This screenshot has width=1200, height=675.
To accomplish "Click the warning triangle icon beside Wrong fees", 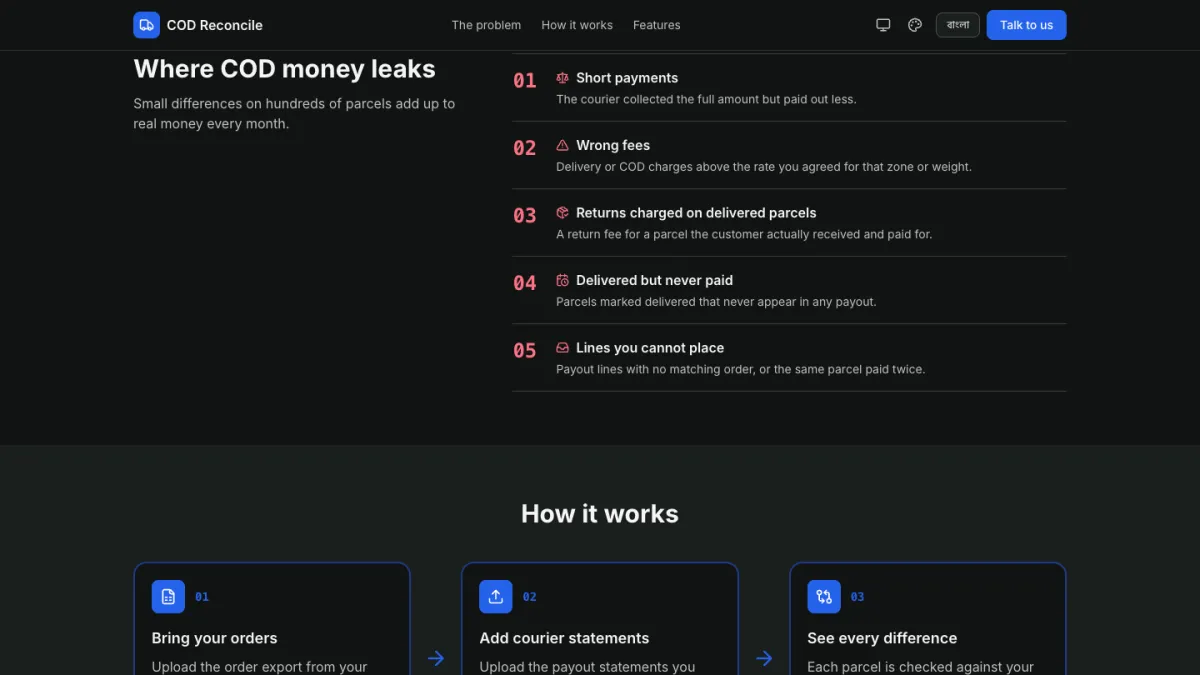I will [563, 145].
